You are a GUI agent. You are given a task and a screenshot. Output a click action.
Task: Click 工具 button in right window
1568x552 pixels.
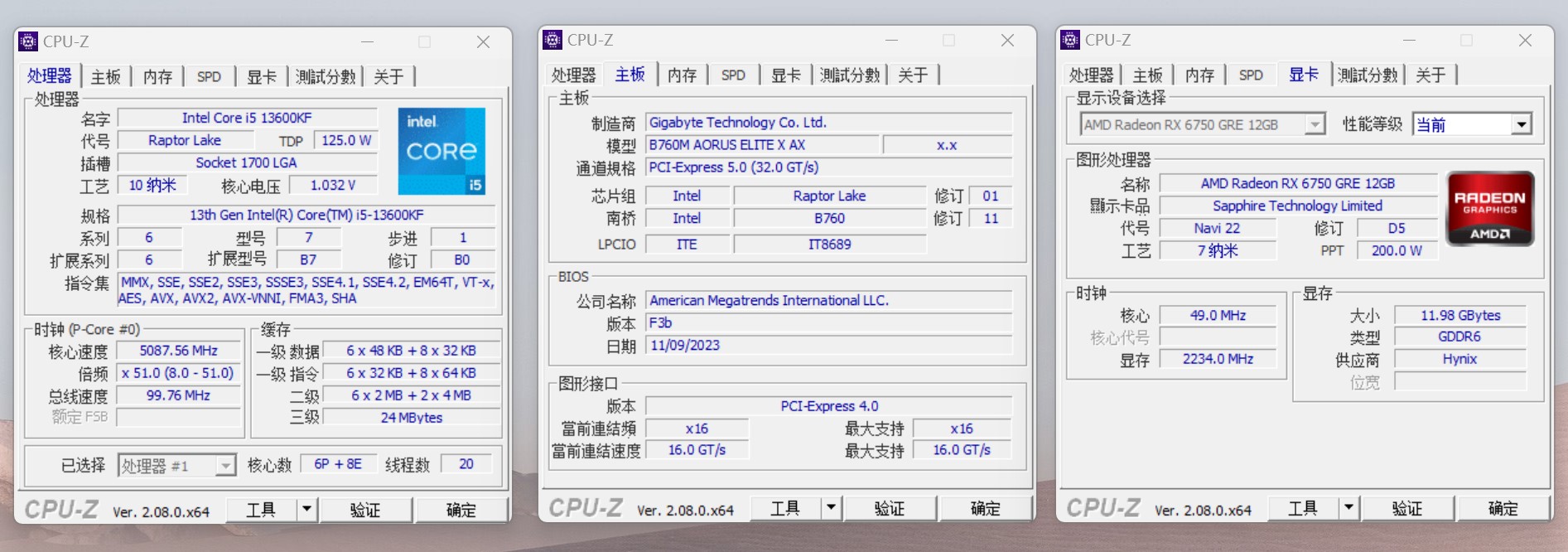1303,507
